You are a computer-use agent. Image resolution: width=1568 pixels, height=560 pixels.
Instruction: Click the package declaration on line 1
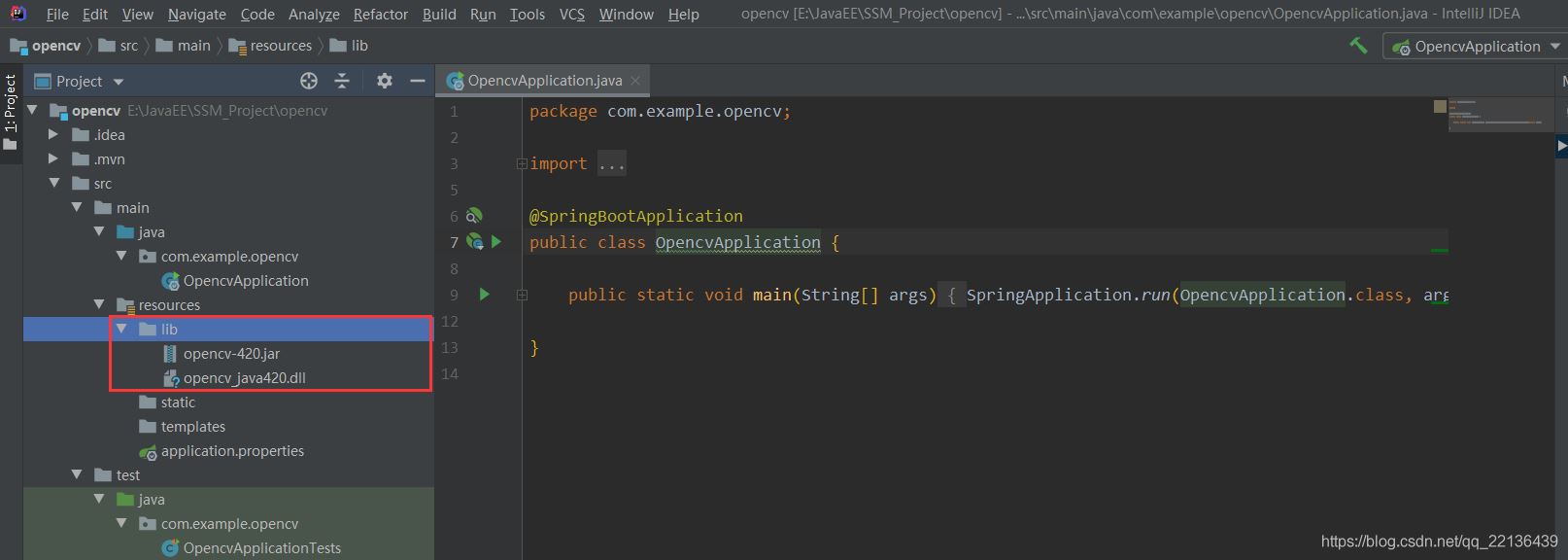pyautogui.click(x=661, y=111)
